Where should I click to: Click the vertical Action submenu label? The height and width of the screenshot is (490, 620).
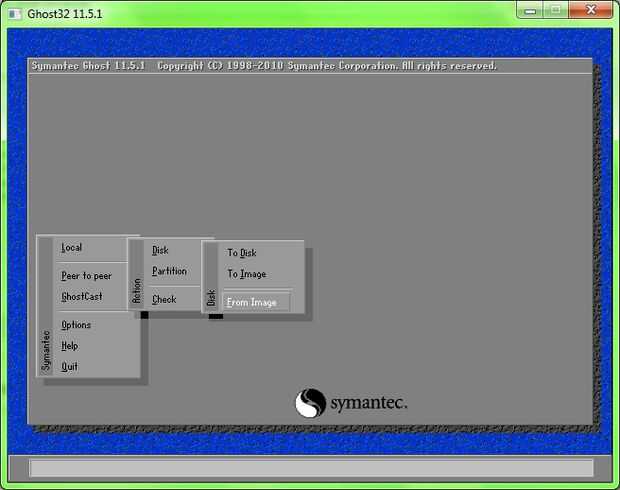coord(137,291)
